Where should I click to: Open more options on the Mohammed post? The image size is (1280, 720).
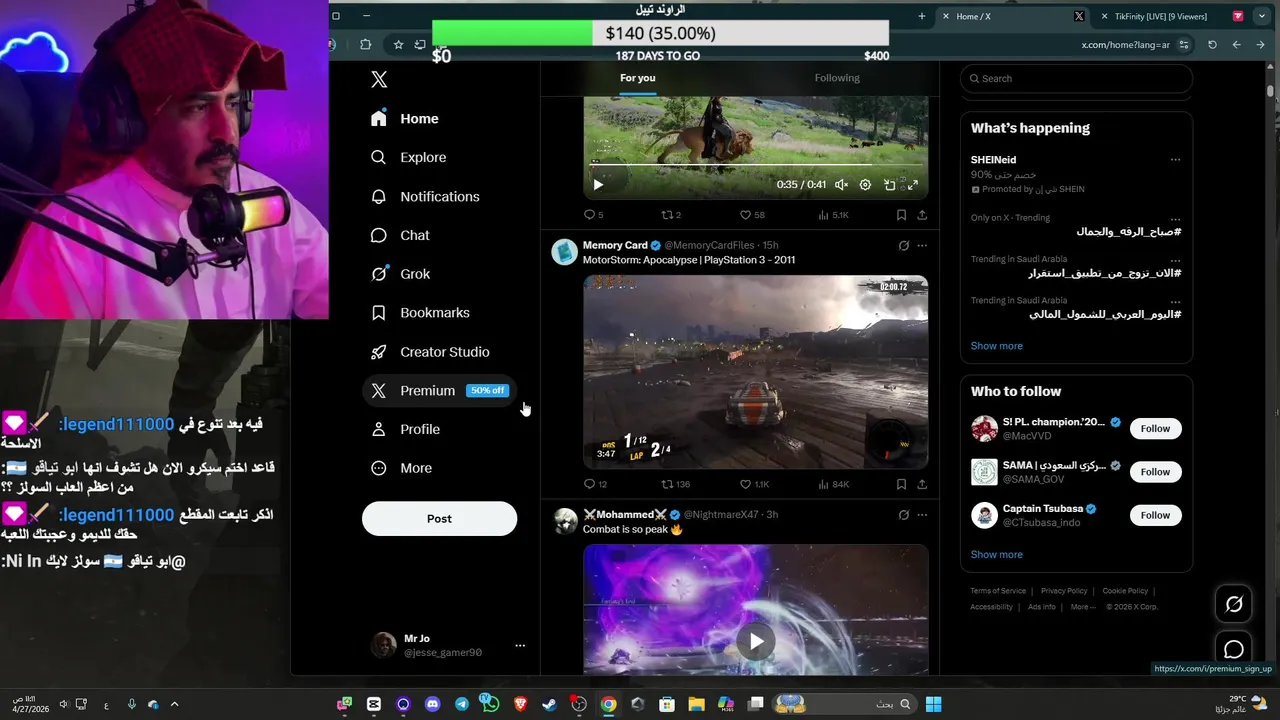point(922,515)
